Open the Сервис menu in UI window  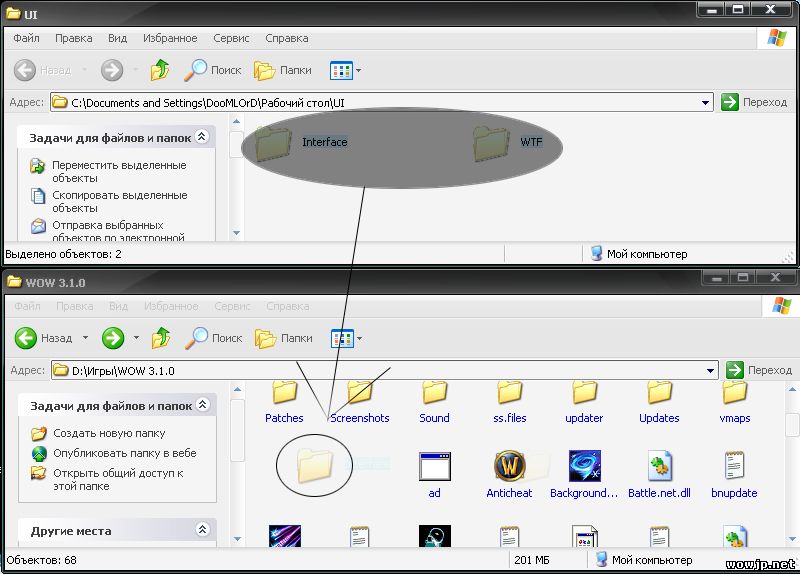tap(231, 38)
